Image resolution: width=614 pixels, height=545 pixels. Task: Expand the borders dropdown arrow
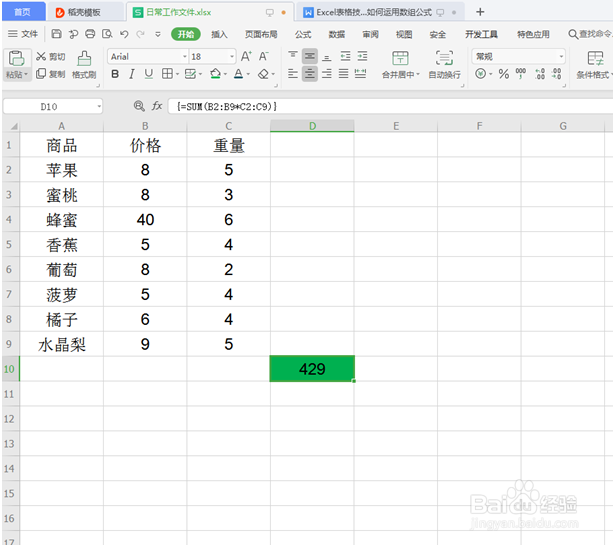(x=177, y=74)
